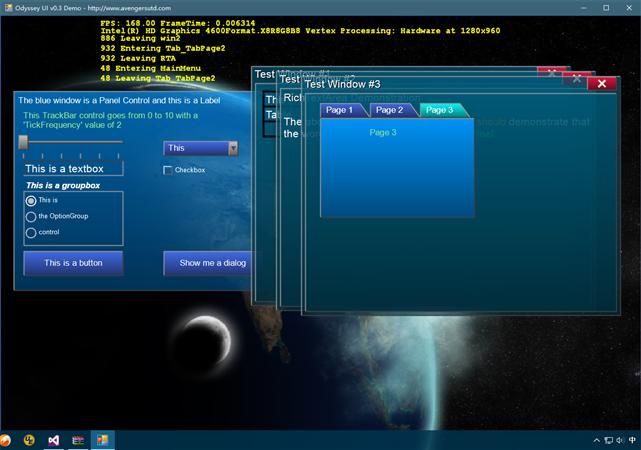Close Test Window #3
This screenshot has height=450, width=641.
(602, 84)
